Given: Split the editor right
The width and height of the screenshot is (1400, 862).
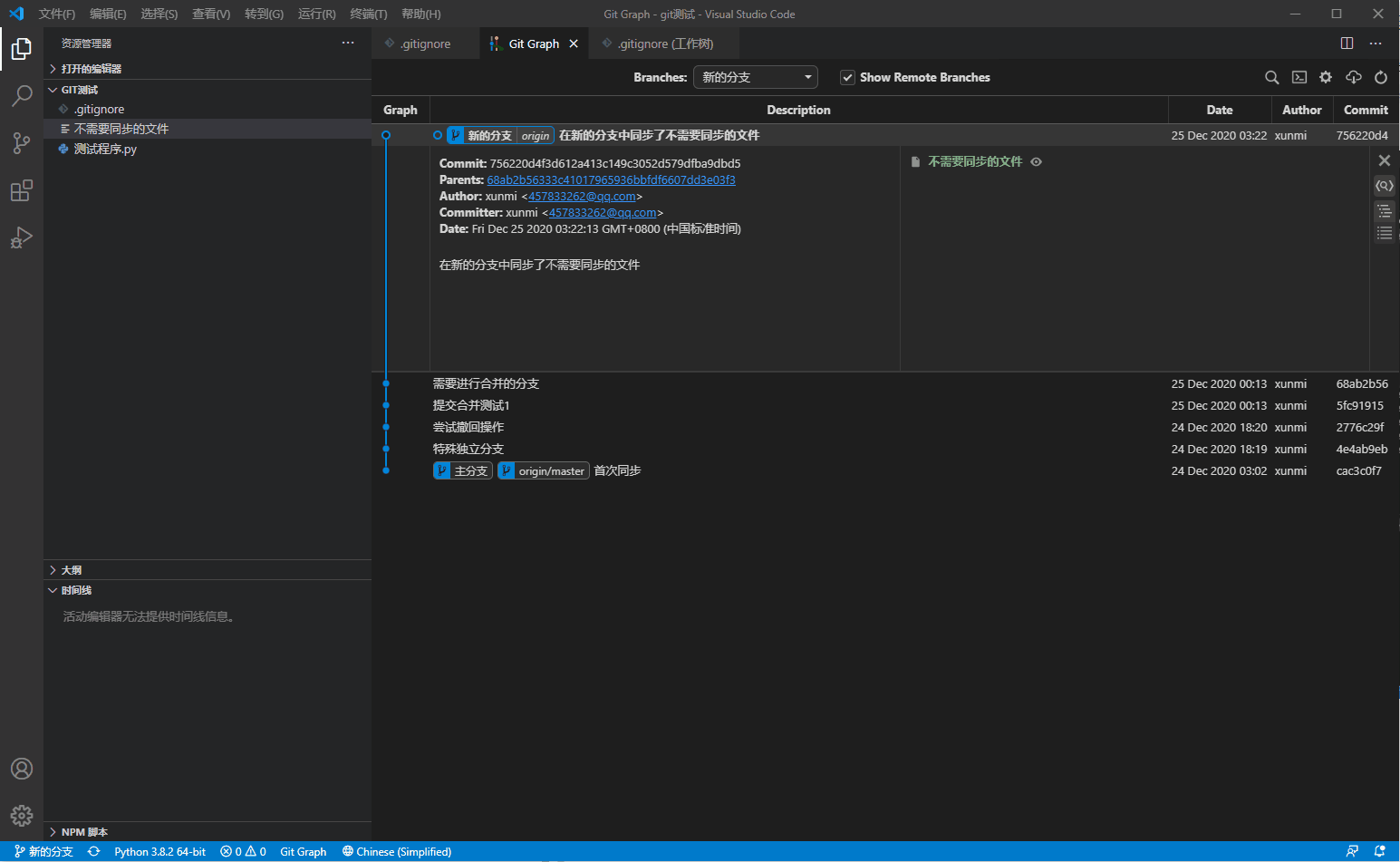Looking at the screenshot, I should (1347, 44).
